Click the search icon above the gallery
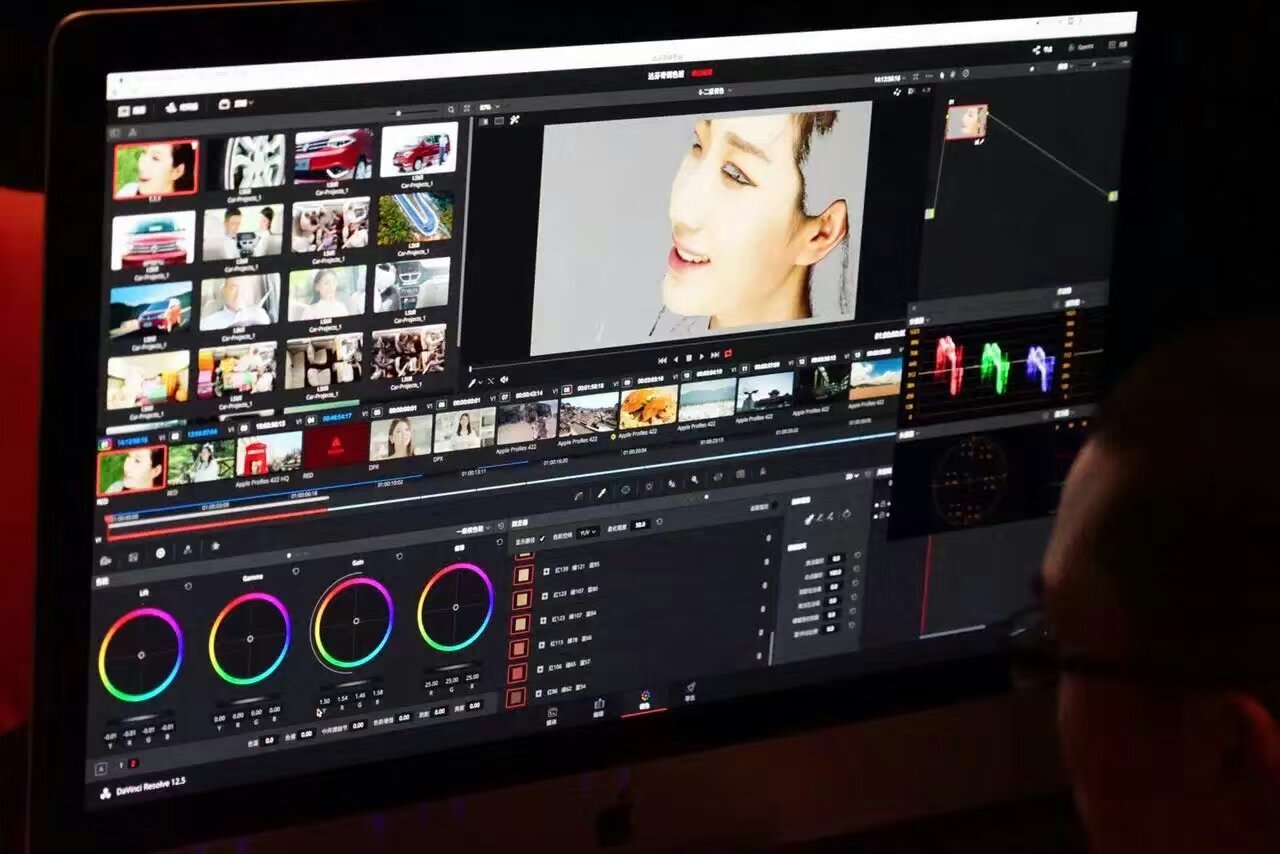The image size is (1280, 854). coord(451,110)
